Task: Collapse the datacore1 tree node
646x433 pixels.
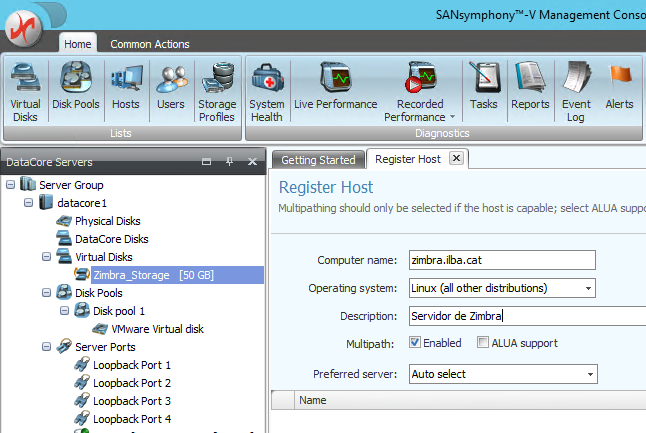Action: point(28,203)
